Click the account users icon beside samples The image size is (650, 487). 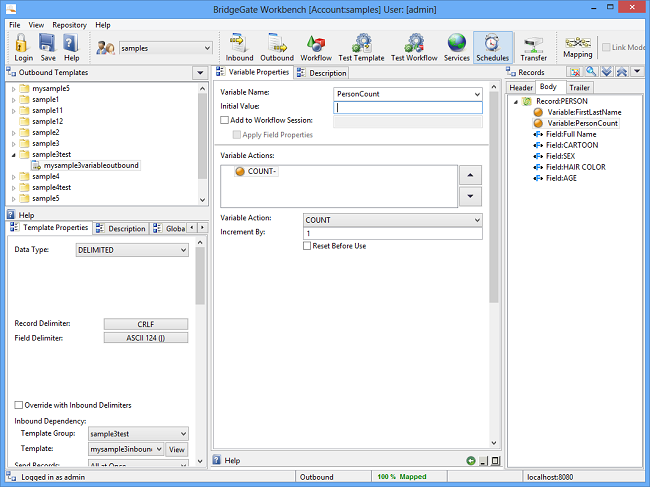105,48
